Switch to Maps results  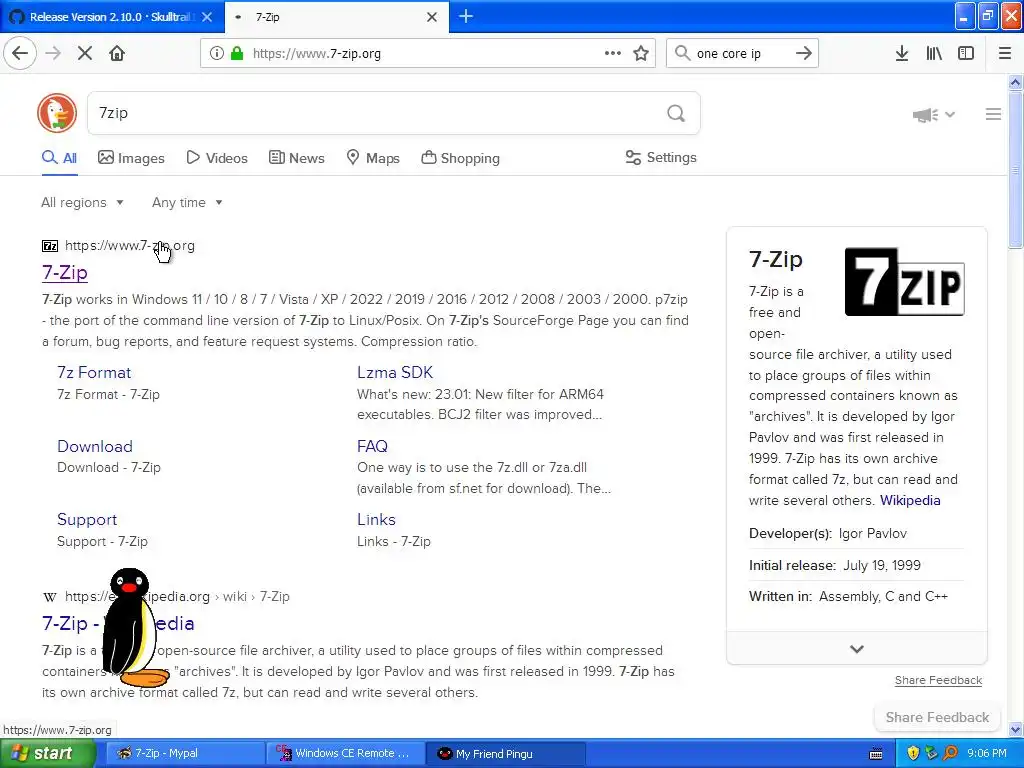[373, 158]
